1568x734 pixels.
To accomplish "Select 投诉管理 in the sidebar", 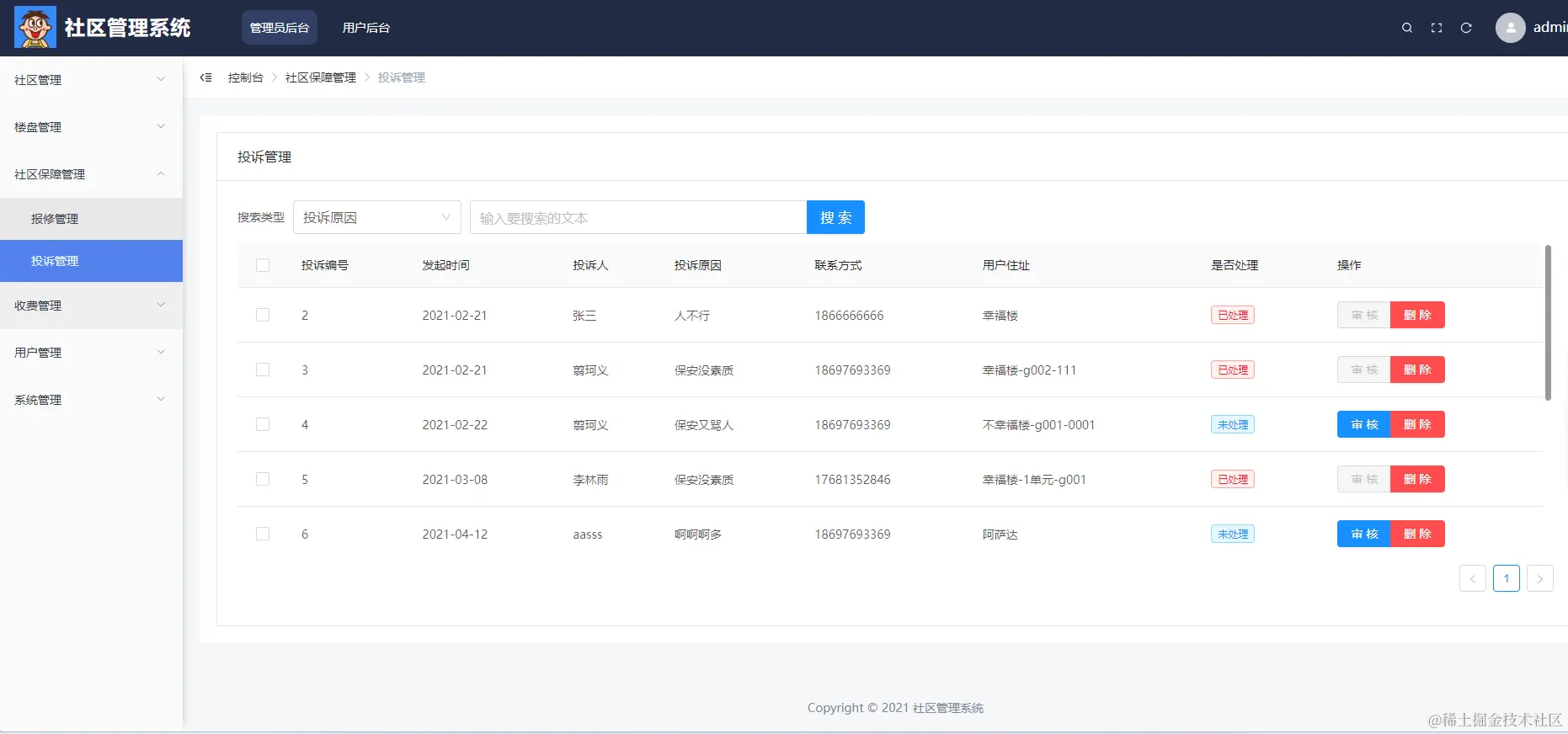I will [x=91, y=261].
